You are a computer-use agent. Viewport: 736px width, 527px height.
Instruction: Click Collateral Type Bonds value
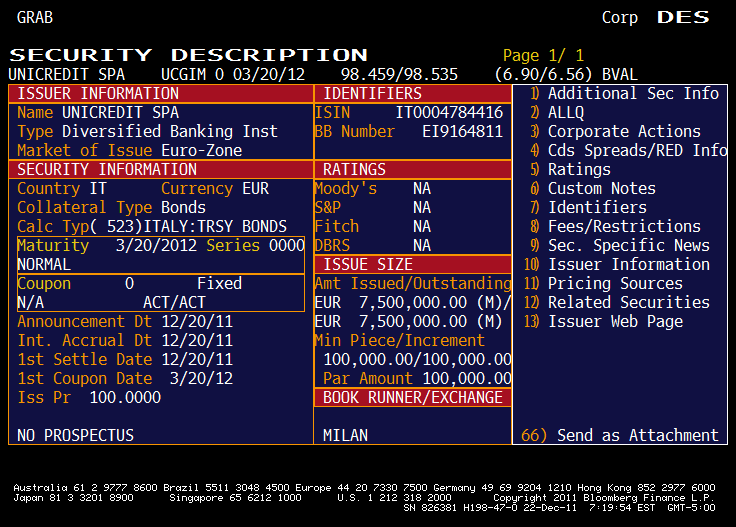point(184,207)
